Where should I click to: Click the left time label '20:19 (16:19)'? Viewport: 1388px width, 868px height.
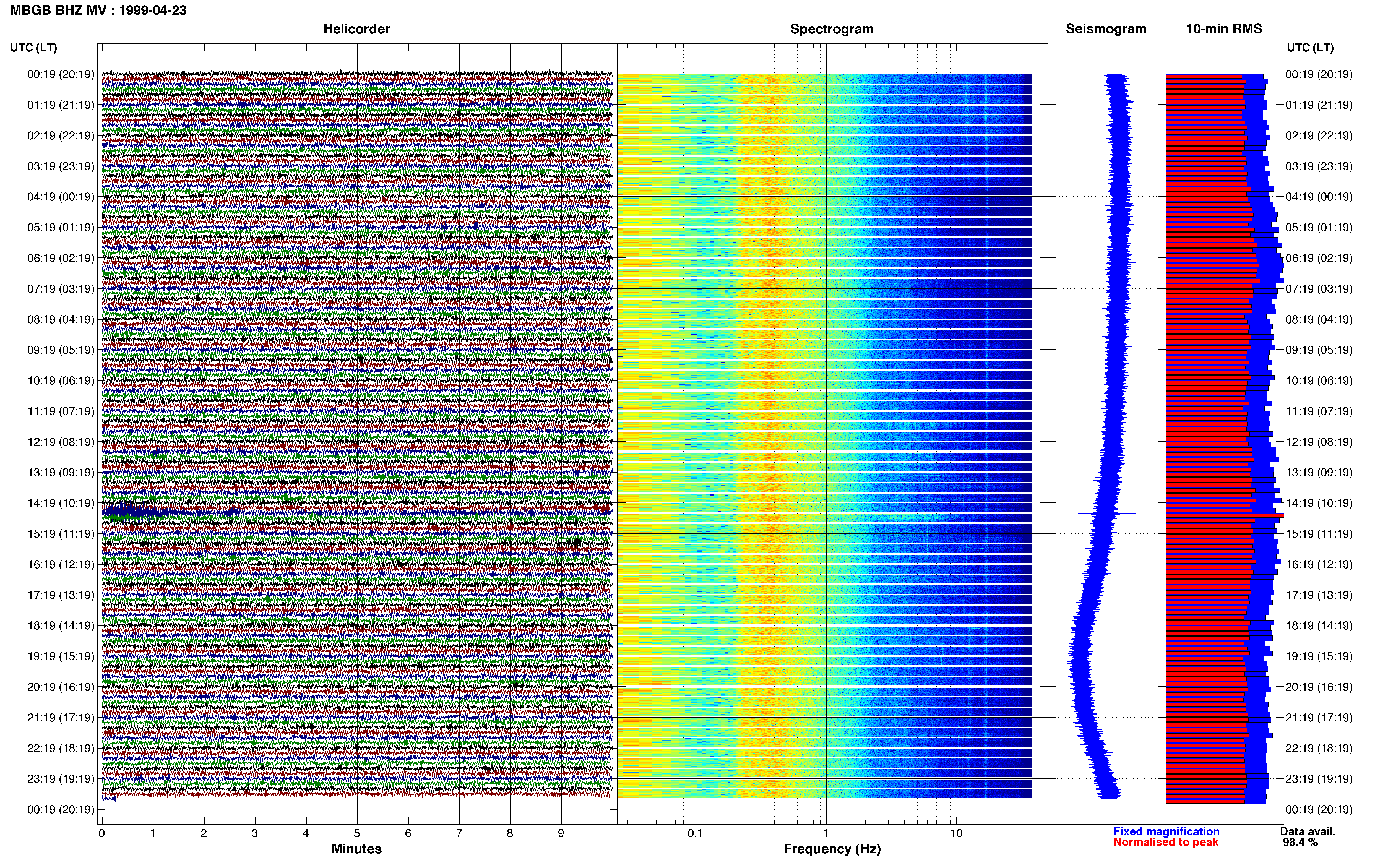[61, 687]
